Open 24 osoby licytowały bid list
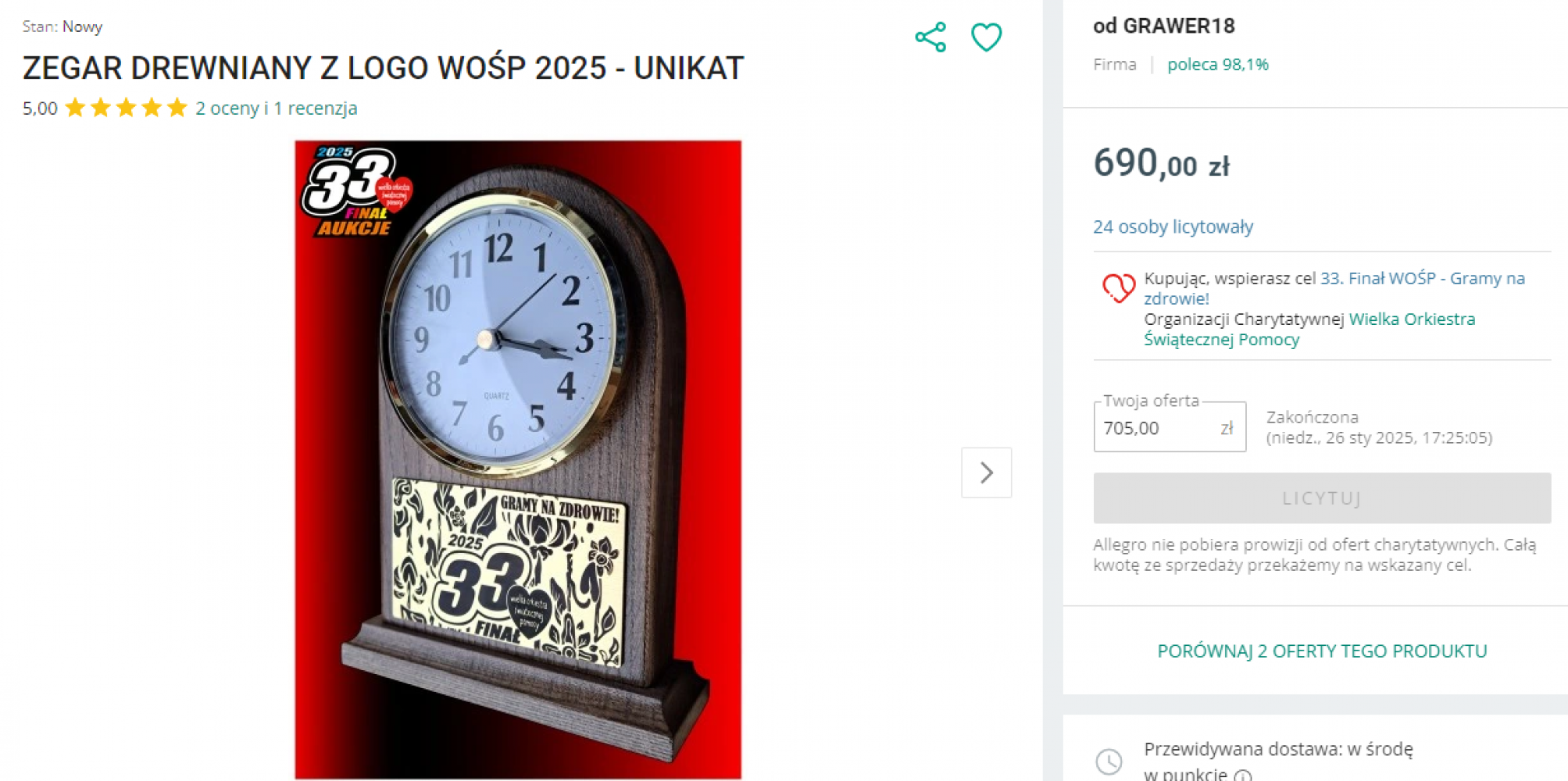 (x=1173, y=226)
